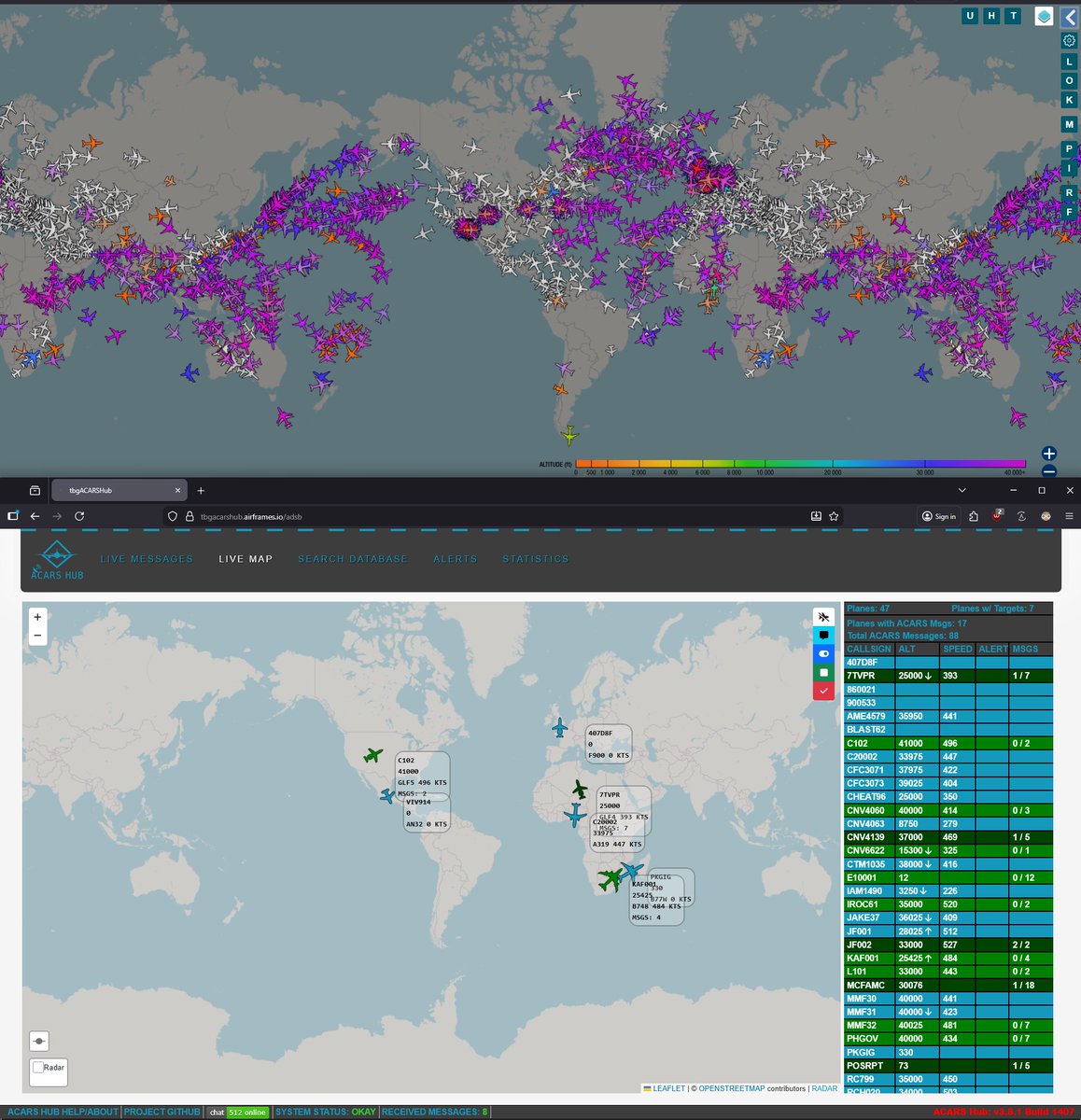Bookmark this page with star icon

pos(834,516)
